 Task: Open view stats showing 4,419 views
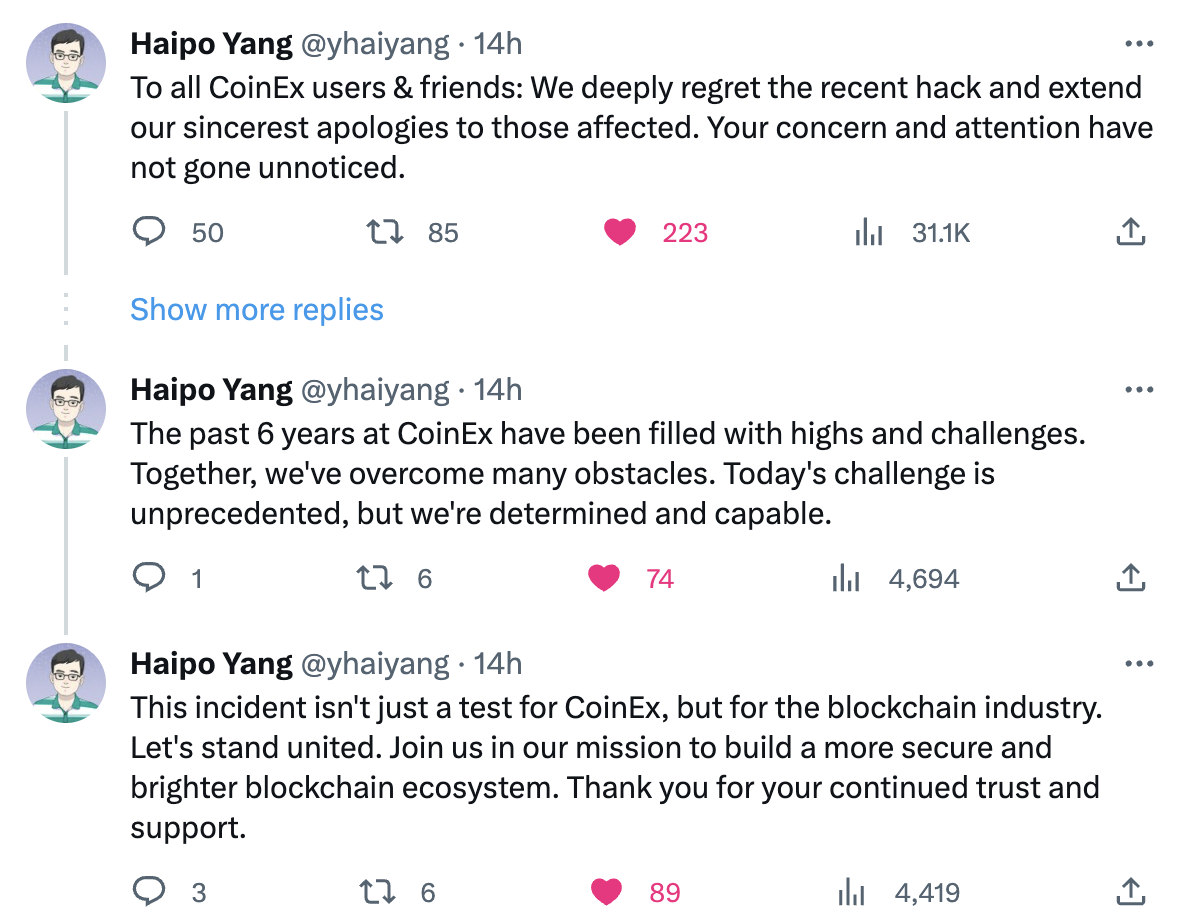pyautogui.click(x=852, y=893)
